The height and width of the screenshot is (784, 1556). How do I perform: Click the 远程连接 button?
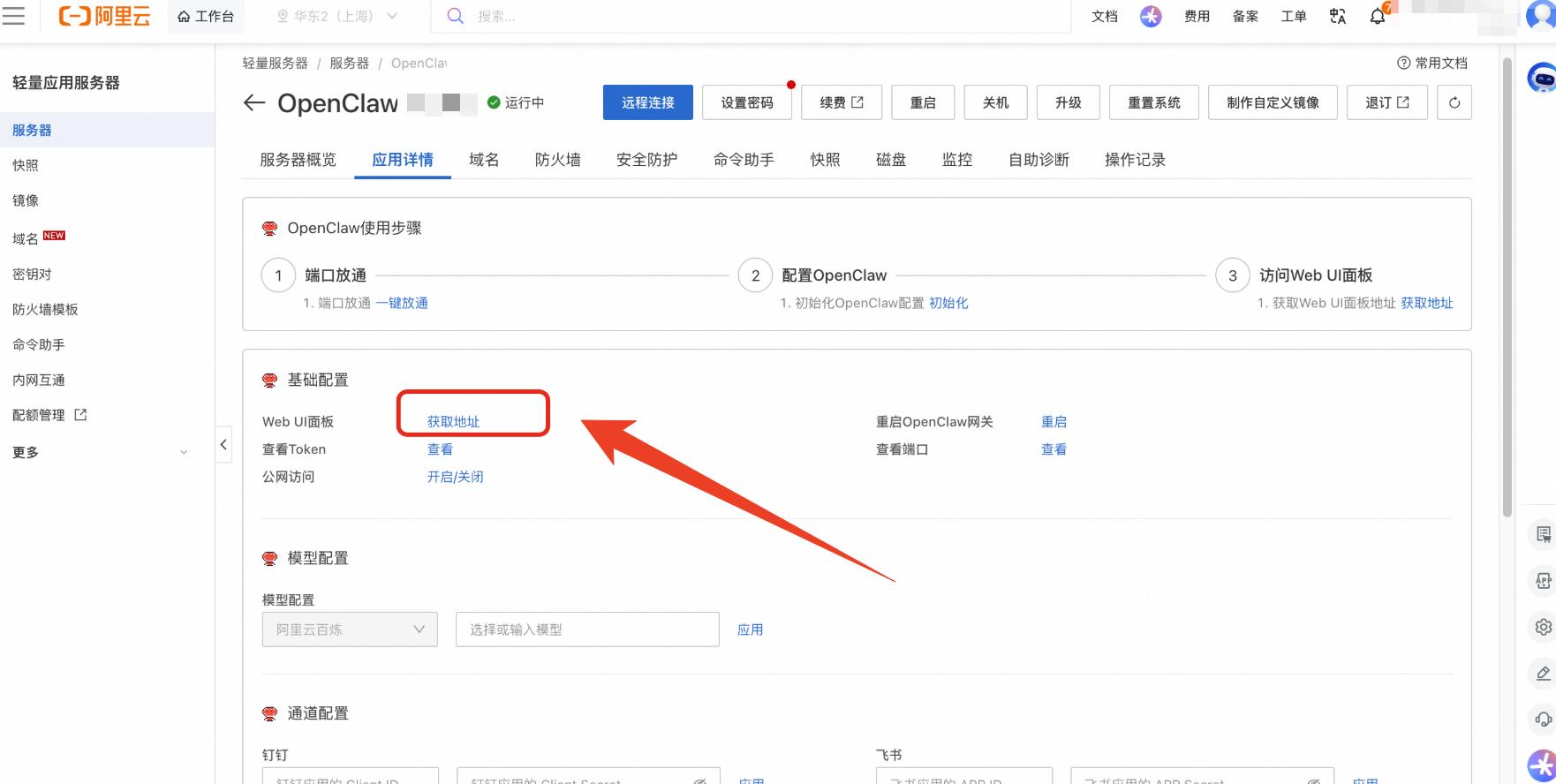tap(648, 102)
